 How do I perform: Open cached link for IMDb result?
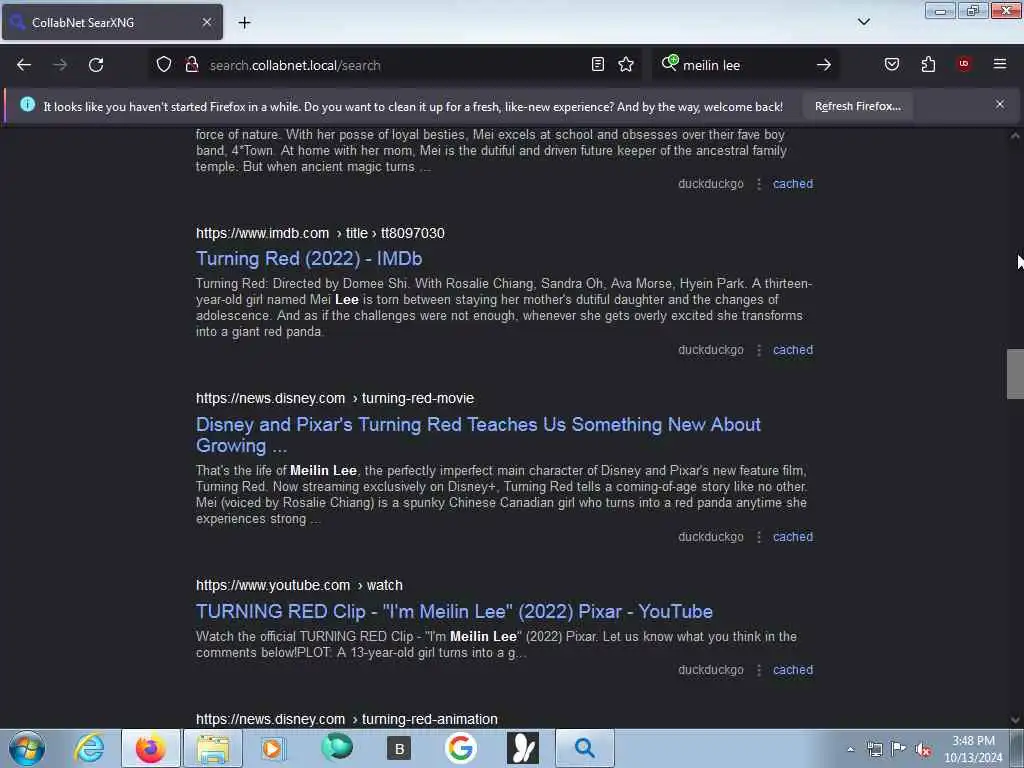pos(793,350)
